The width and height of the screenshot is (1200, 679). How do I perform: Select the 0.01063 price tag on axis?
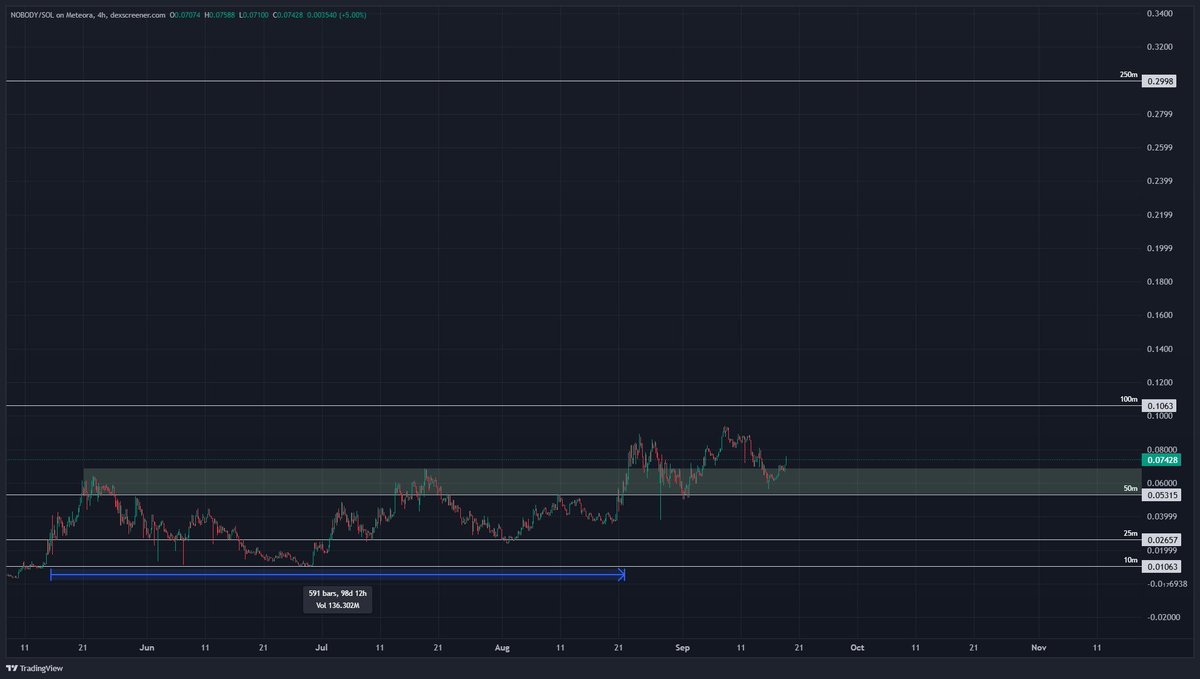click(1161, 567)
